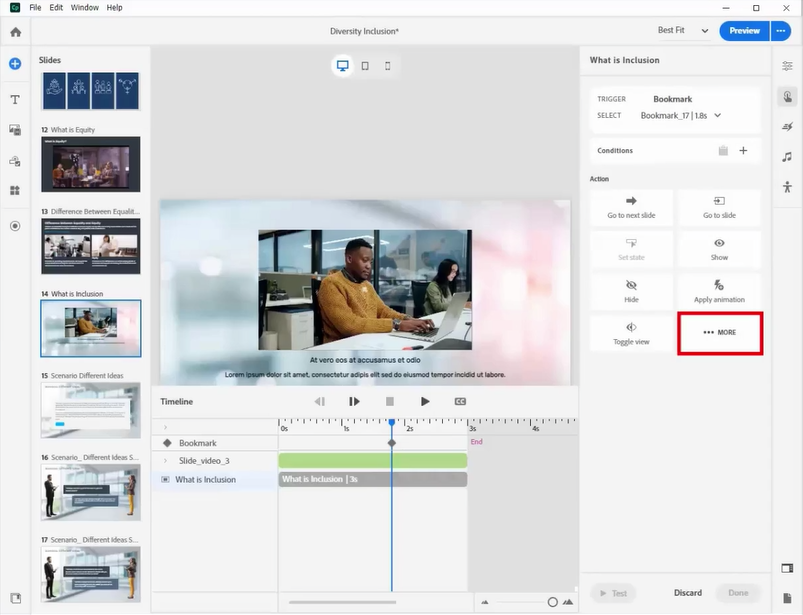
Task: Choose the Set state action
Action: 631,250
